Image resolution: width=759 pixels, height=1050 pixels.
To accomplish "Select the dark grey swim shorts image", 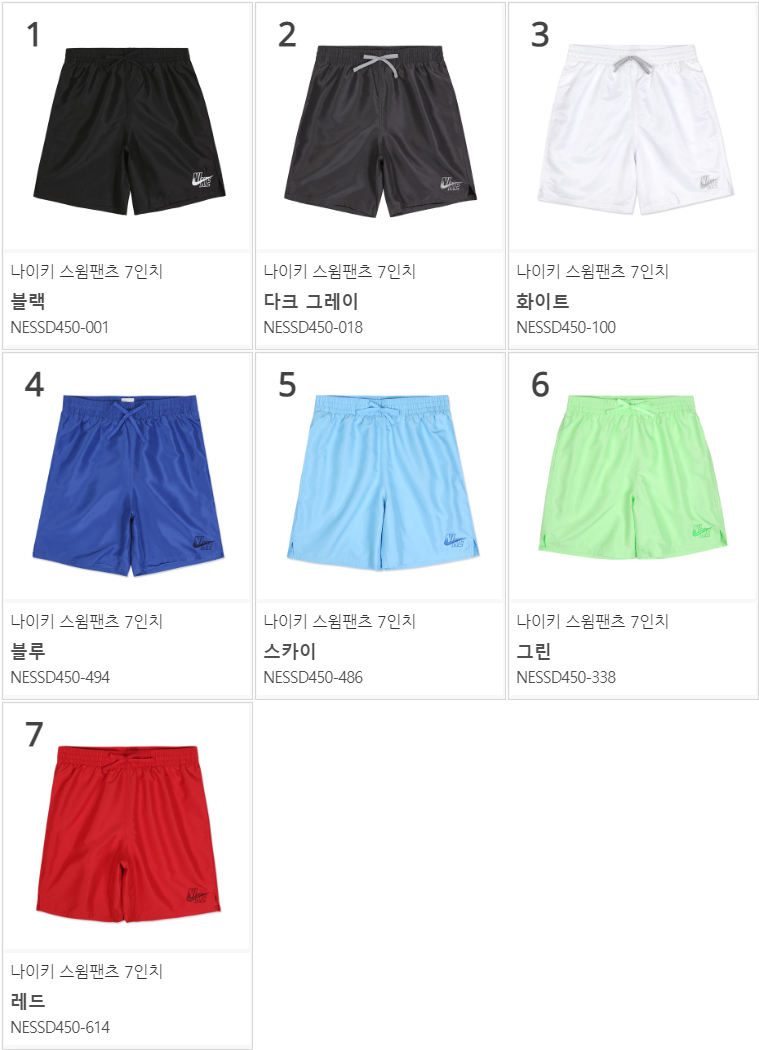I will pyautogui.click(x=381, y=131).
